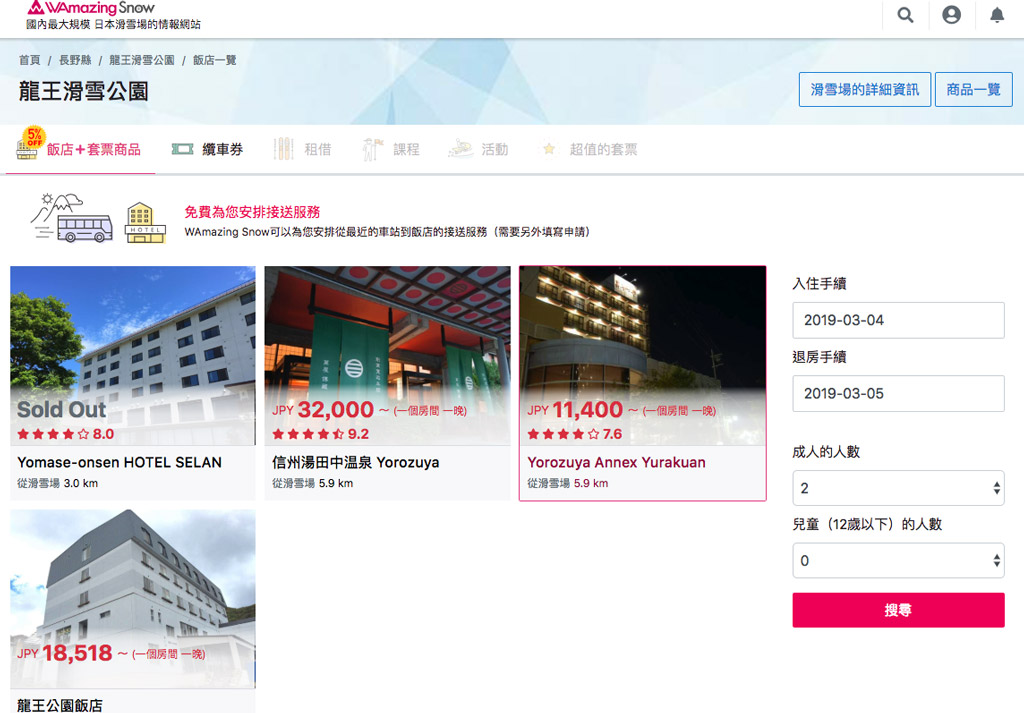This screenshot has width=1024, height=713.
Task: Select the Yorozuya Annex Yurakuan hotel title
Action: pos(616,462)
